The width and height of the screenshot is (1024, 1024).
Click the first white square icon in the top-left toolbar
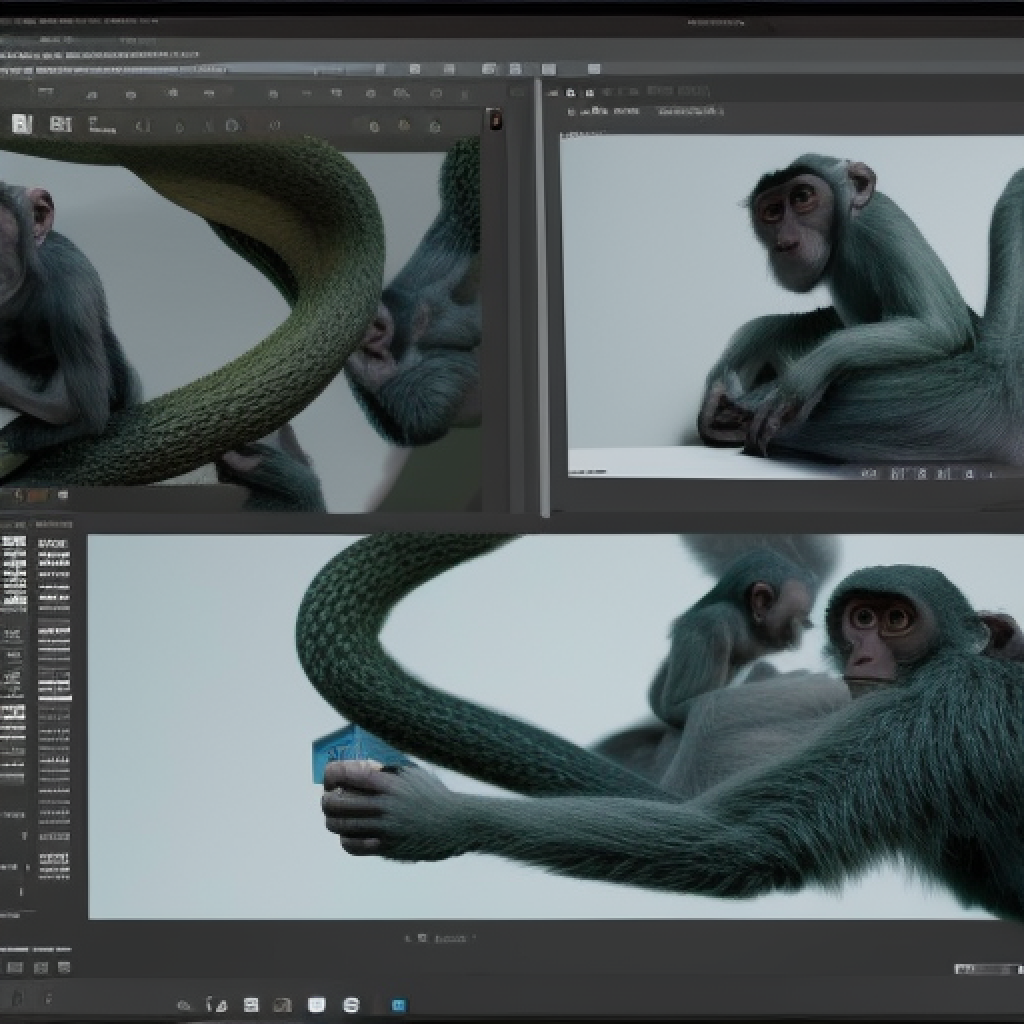tap(22, 124)
